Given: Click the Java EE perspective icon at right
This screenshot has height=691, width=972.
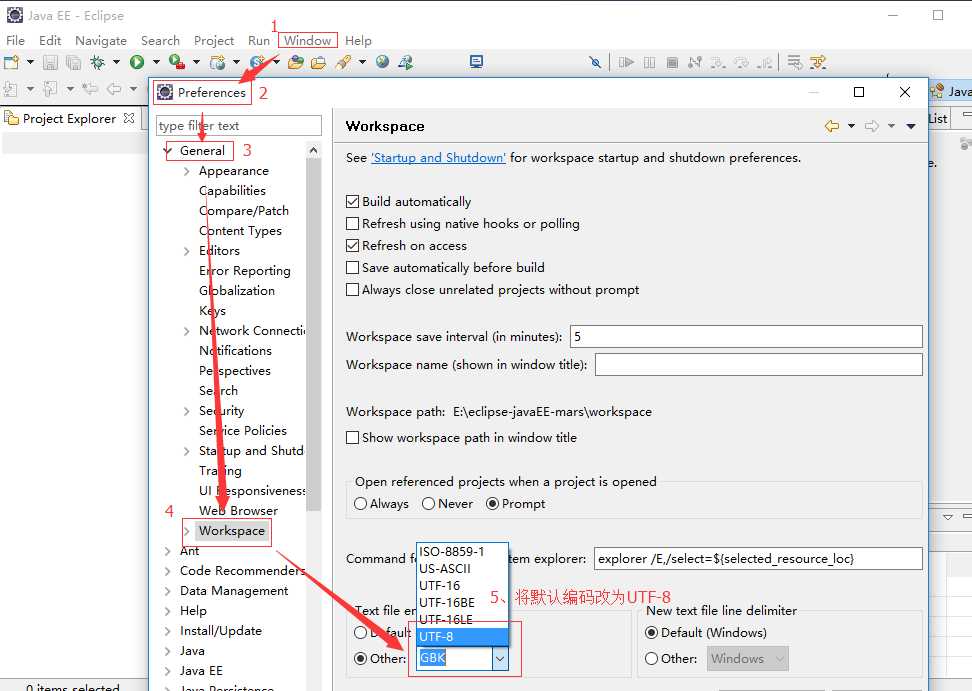Looking at the screenshot, I should point(937,92).
